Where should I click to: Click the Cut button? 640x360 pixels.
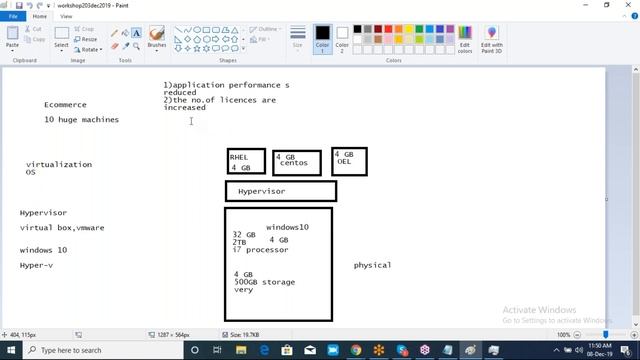pyautogui.click(x=33, y=29)
